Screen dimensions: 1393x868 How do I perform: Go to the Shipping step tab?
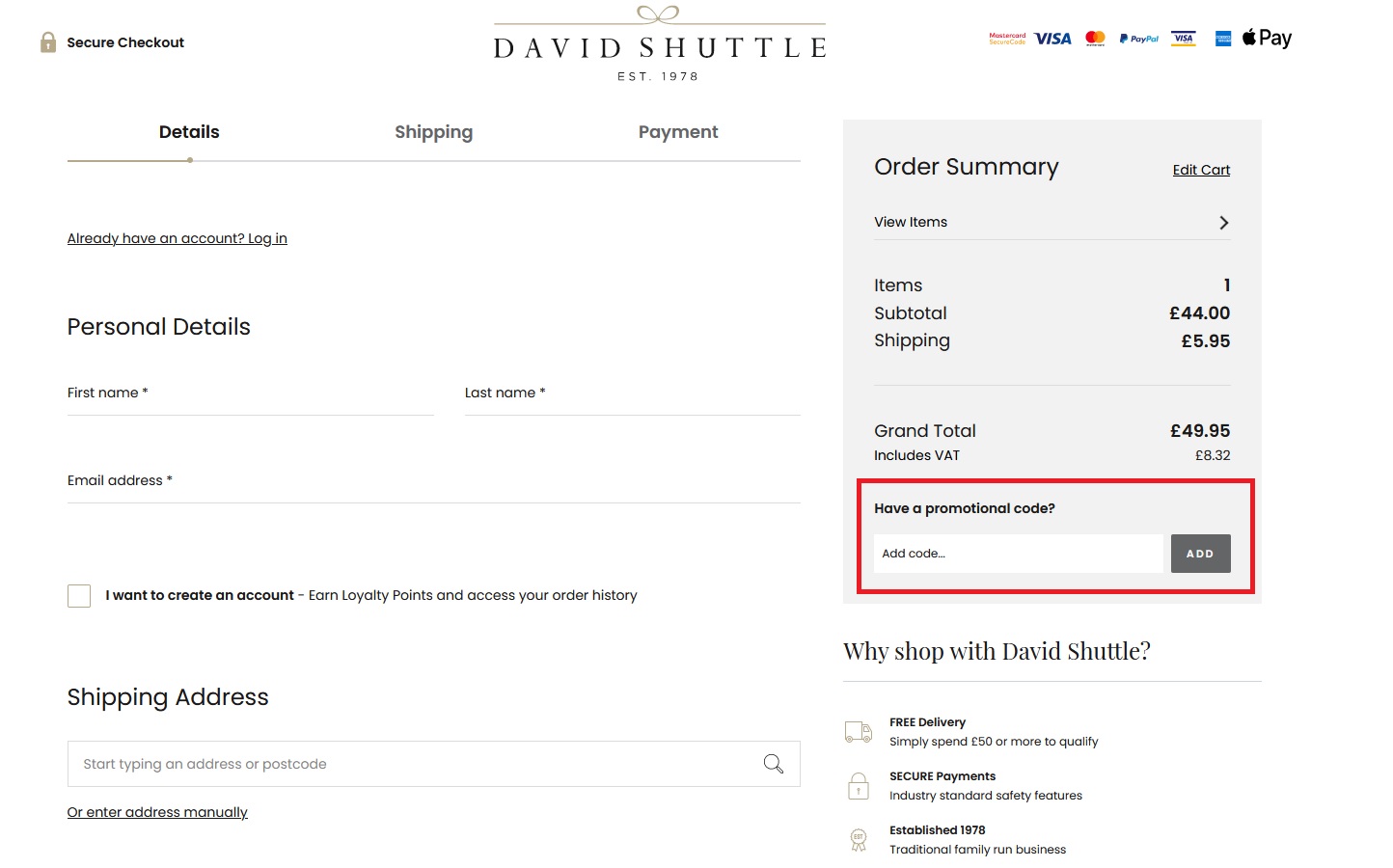(434, 132)
